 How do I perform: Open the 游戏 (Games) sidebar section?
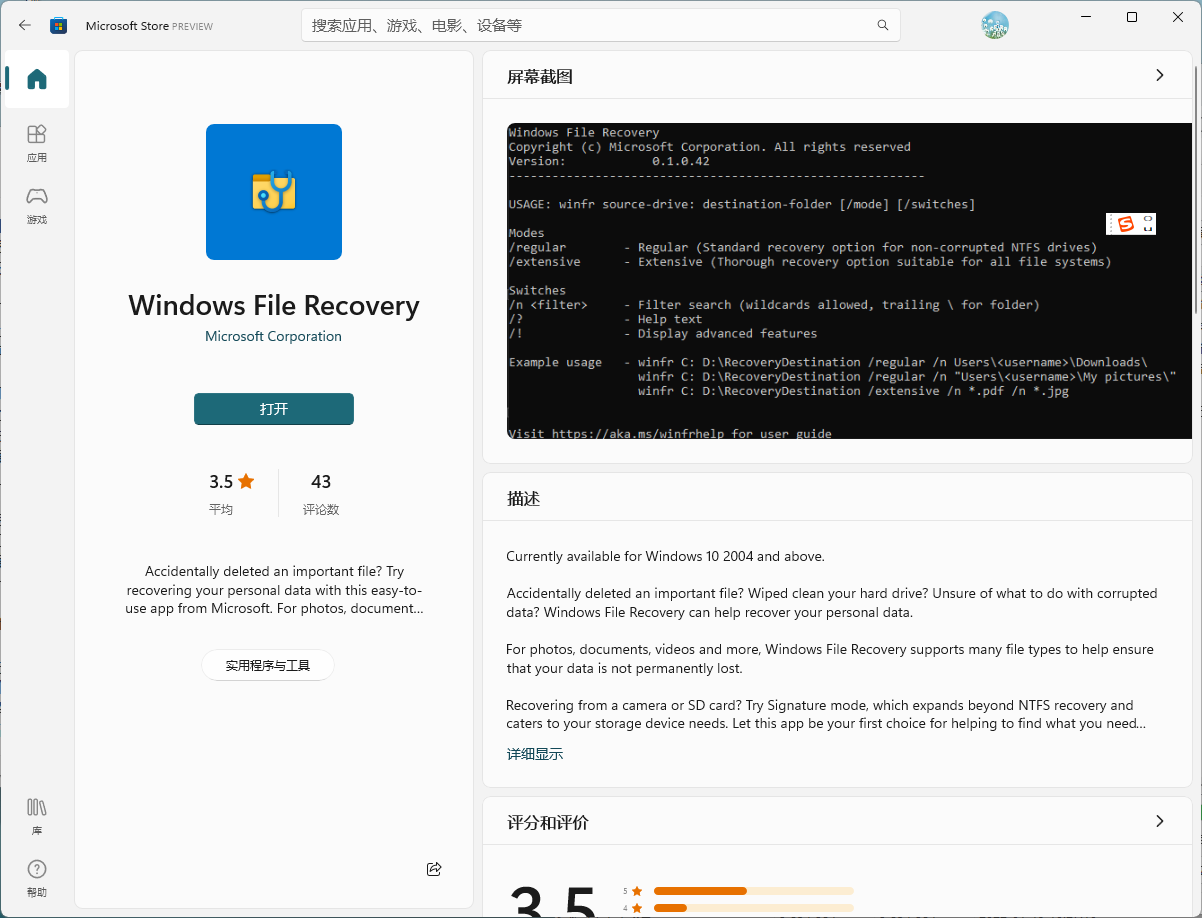(x=37, y=205)
